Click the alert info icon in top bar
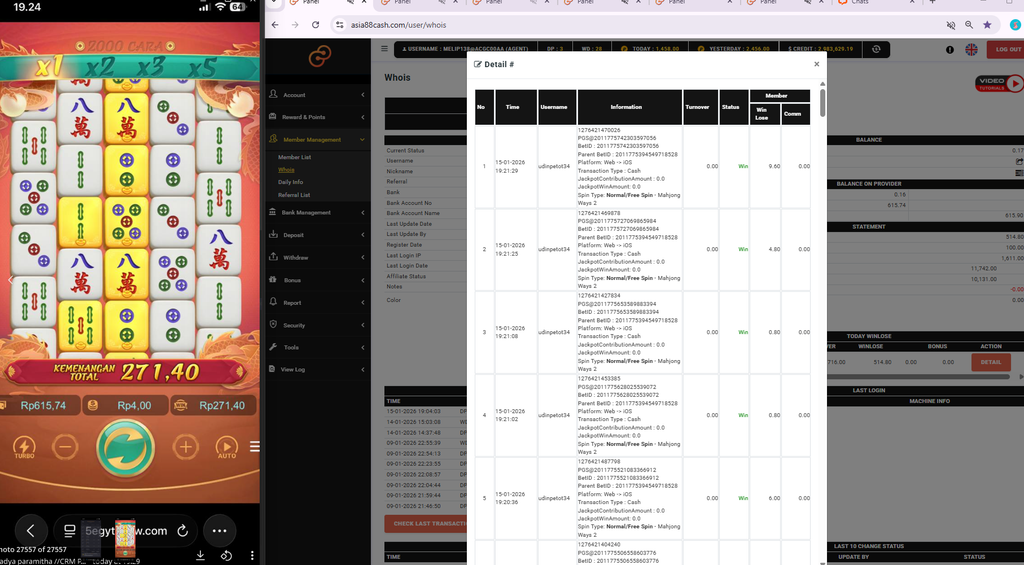Viewport: 1024px width, 565px height. (x=950, y=50)
